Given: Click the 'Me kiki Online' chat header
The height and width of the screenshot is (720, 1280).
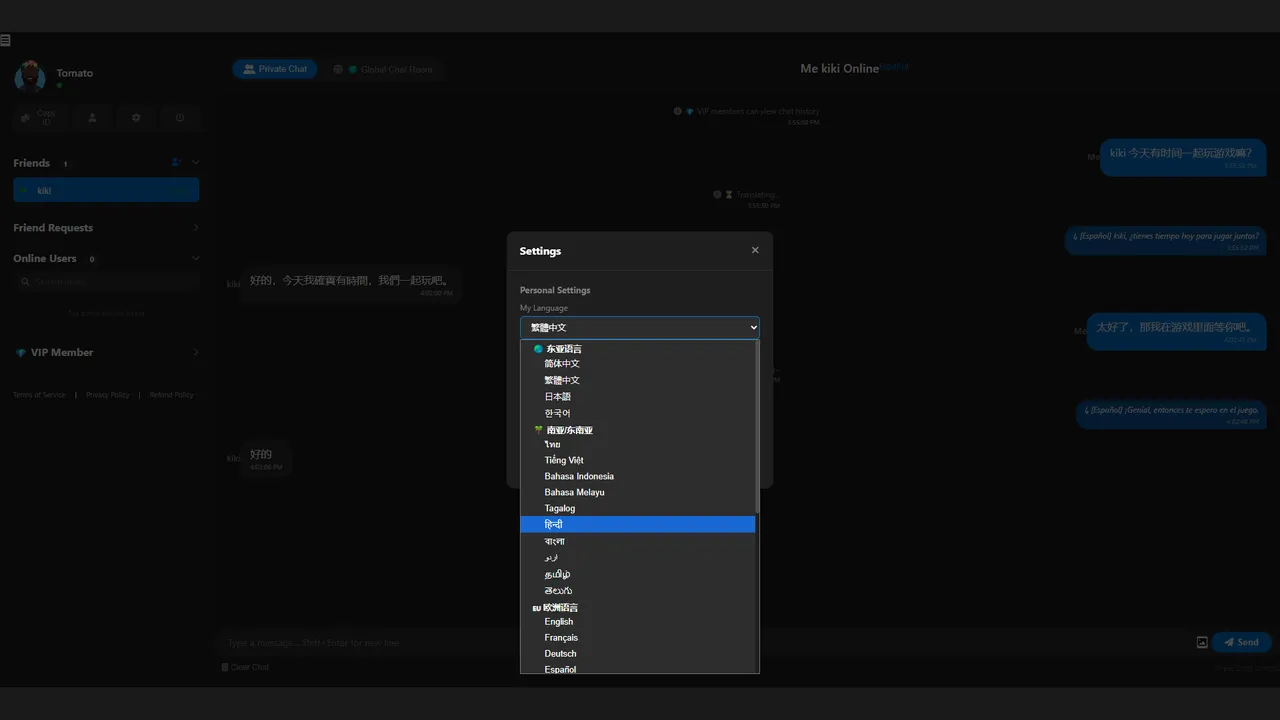Looking at the screenshot, I should click(839, 69).
